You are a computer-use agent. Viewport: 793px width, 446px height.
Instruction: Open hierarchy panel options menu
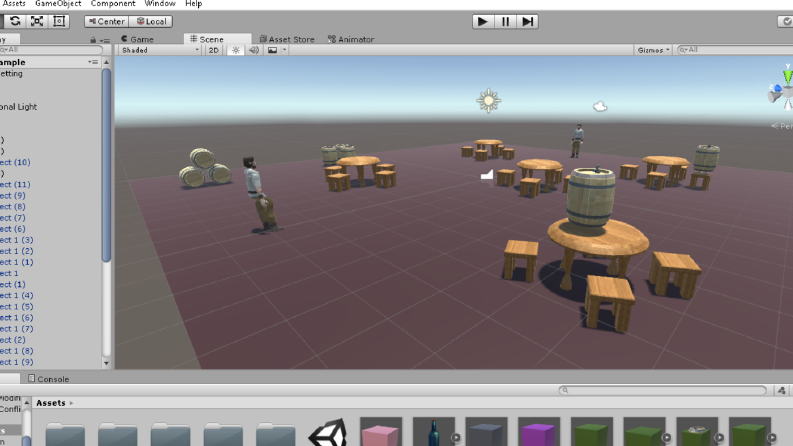point(105,40)
